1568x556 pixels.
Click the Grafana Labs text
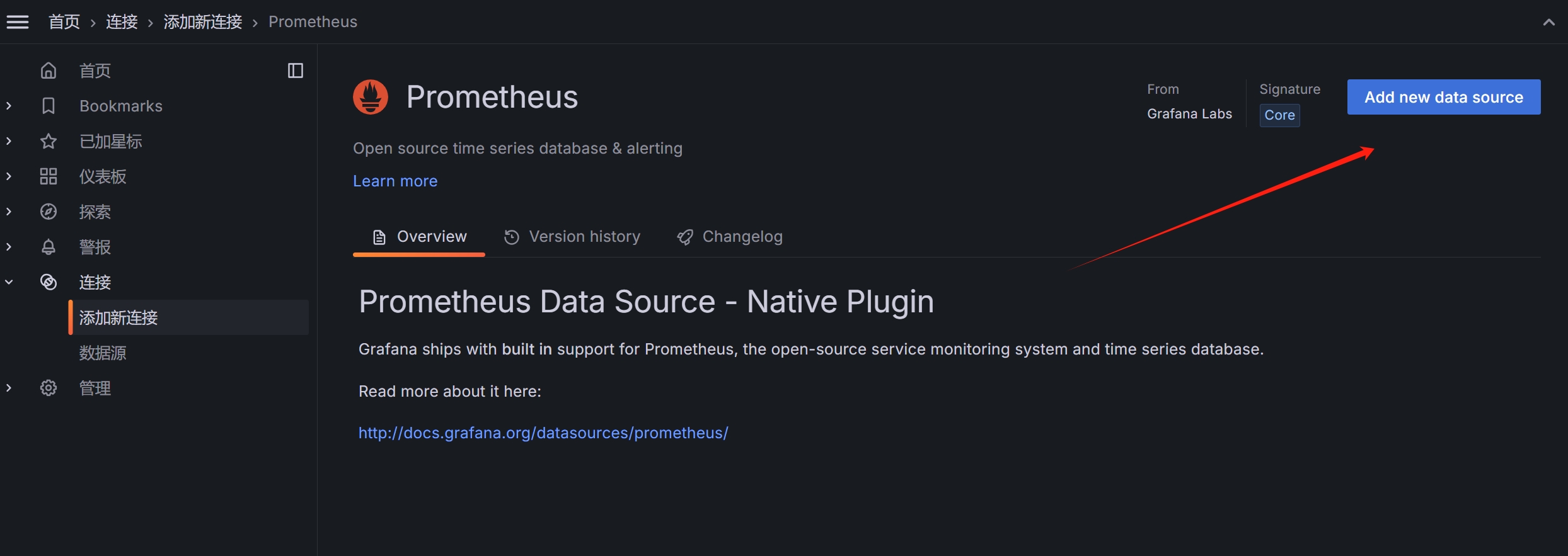coord(1189,114)
